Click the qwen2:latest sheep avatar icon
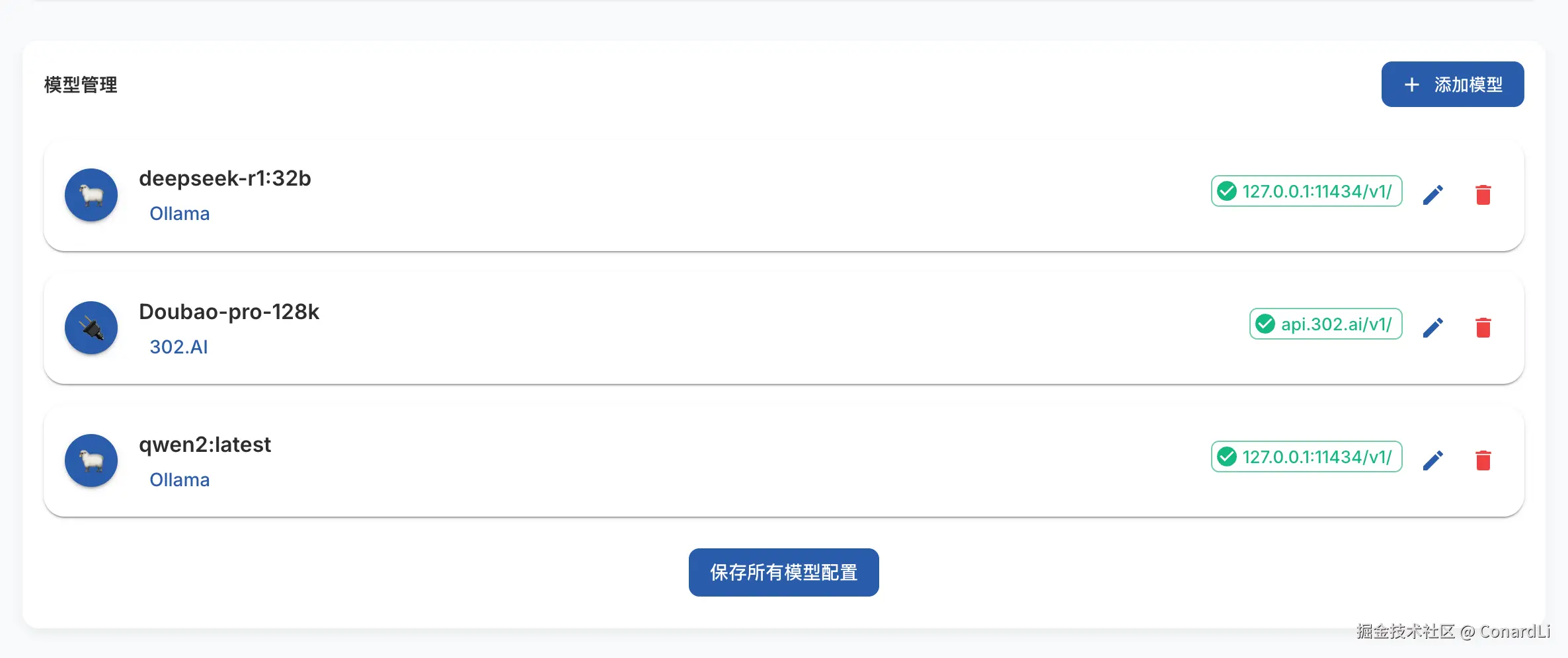Viewport: 1568px width, 658px height. [x=91, y=460]
